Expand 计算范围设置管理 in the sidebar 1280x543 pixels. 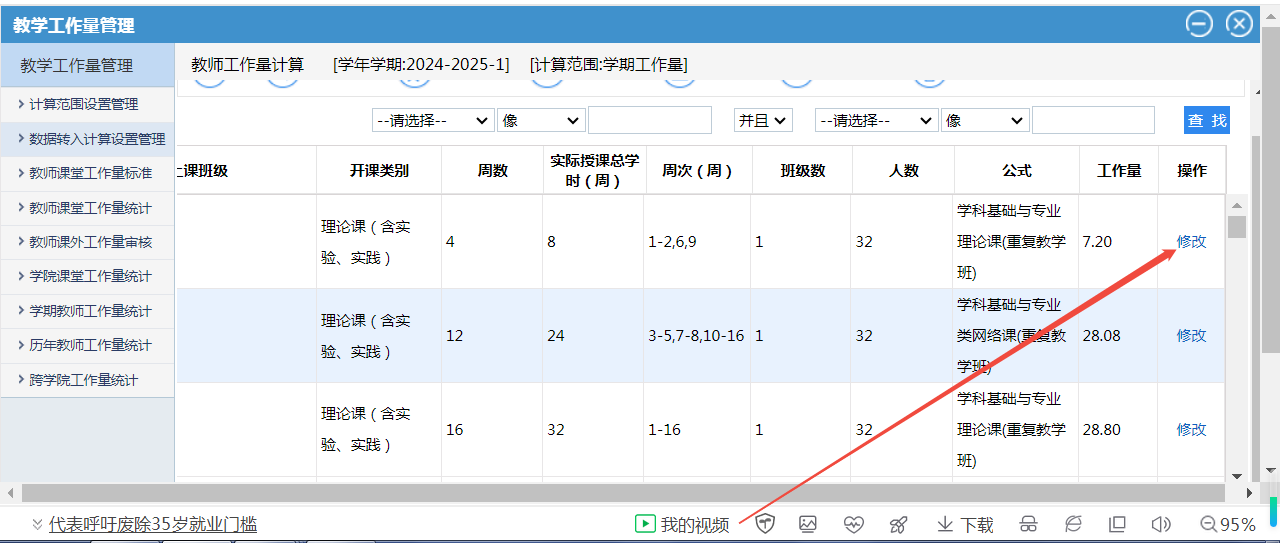click(x=84, y=104)
